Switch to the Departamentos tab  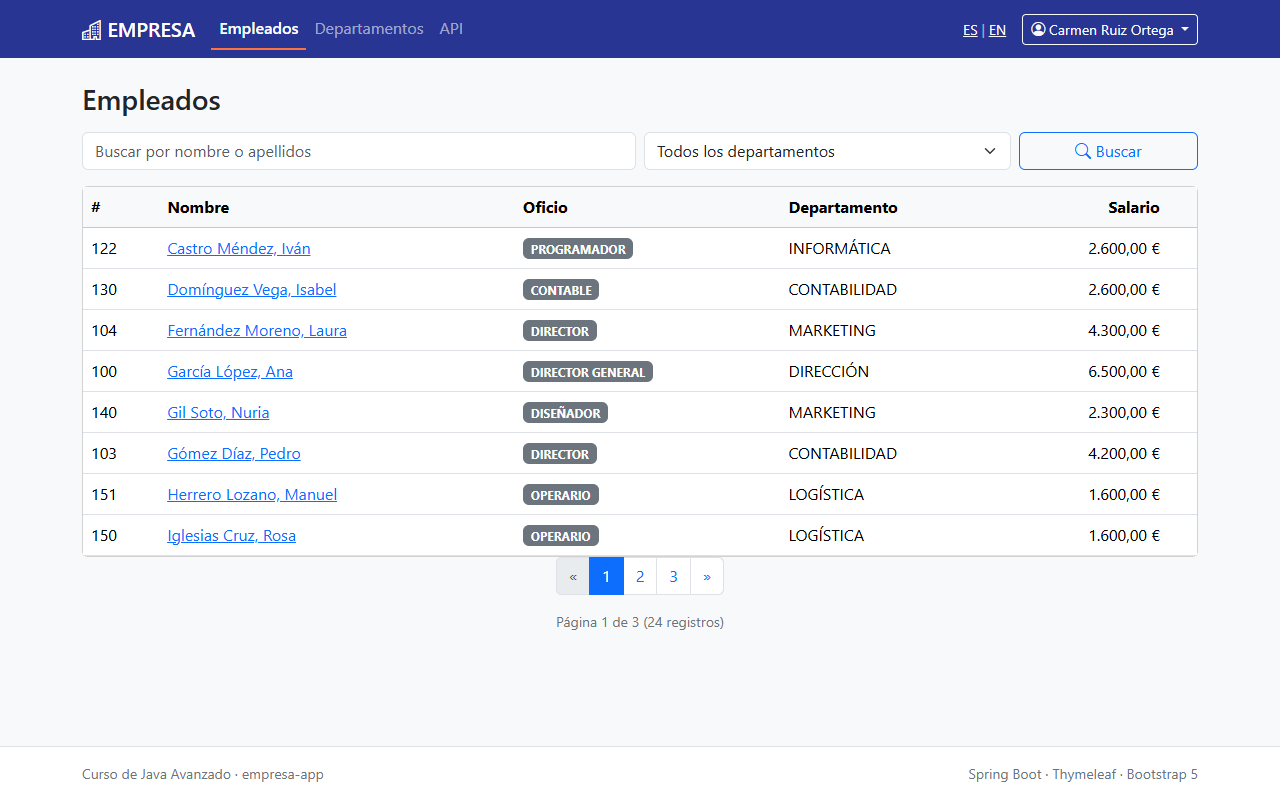click(x=369, y=29)
